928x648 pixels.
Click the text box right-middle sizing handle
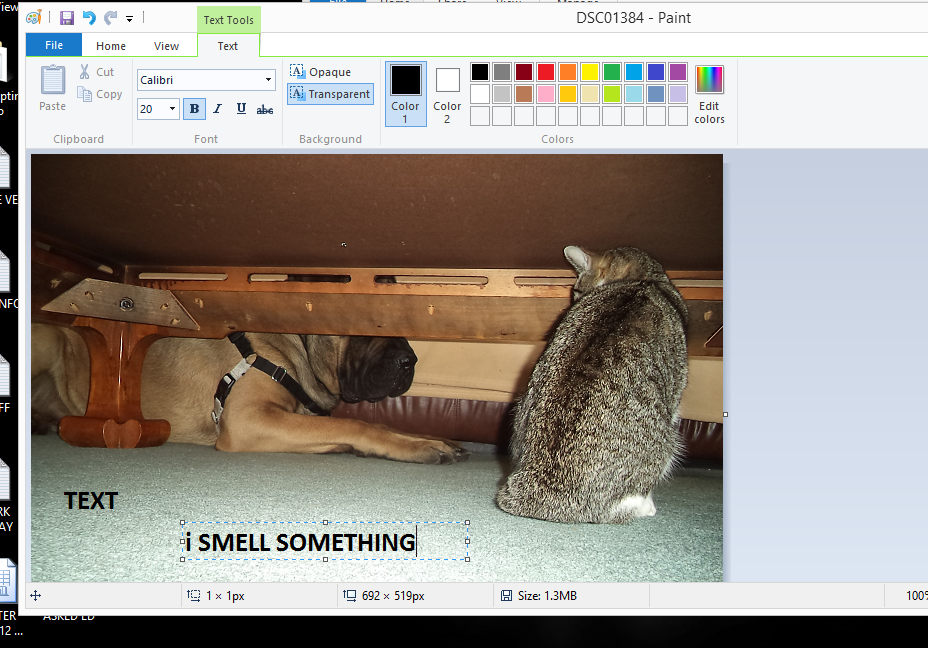(468, 541)
